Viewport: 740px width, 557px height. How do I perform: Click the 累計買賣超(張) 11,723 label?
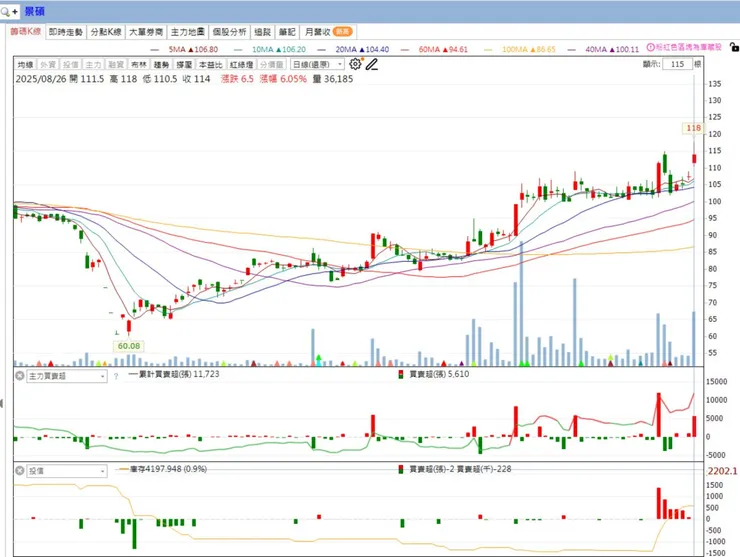(x=179, y=374)
